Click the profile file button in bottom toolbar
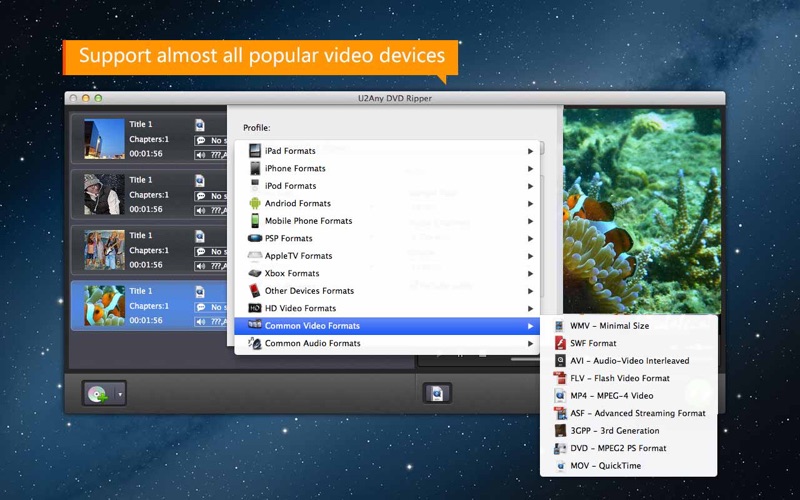 click(437, 393)
